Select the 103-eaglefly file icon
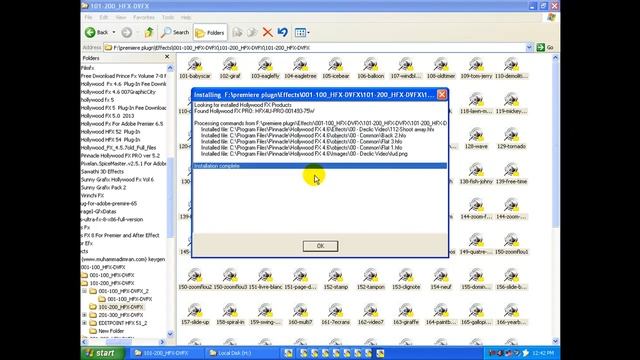 265,68
